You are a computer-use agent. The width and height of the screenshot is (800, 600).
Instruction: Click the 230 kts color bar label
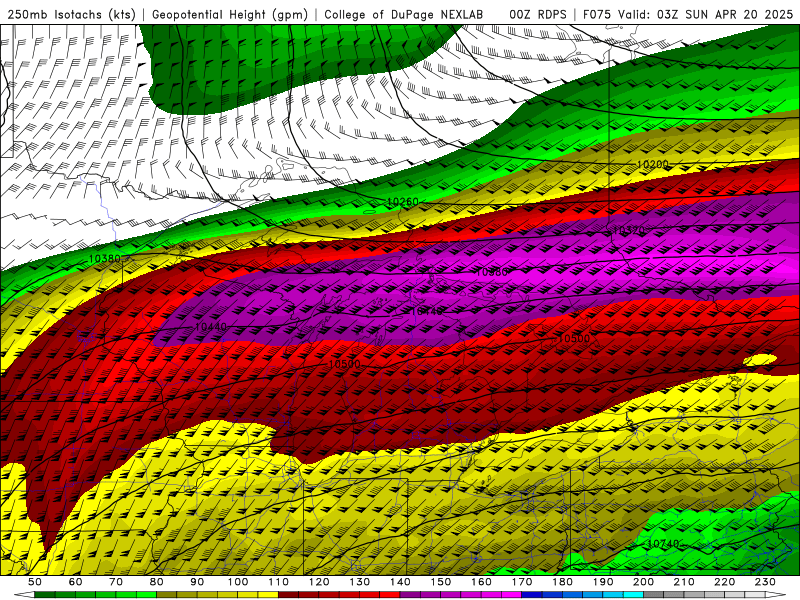coord(765,582)
